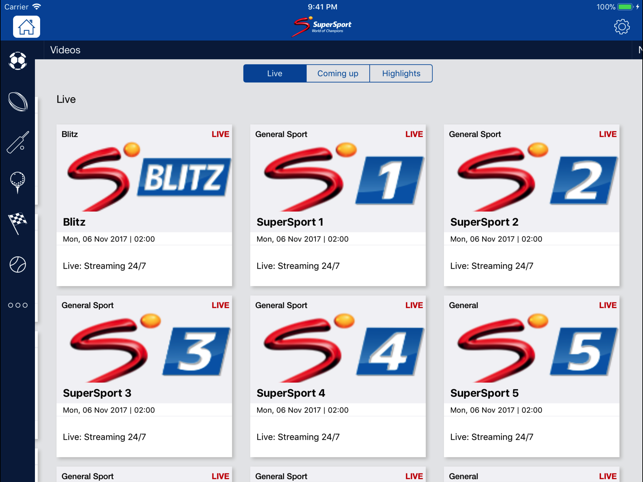The width and height of the screenshot is (643, 482).
Task: Tap the Wi-Fi status icon
Action: [x=36, y=7]
